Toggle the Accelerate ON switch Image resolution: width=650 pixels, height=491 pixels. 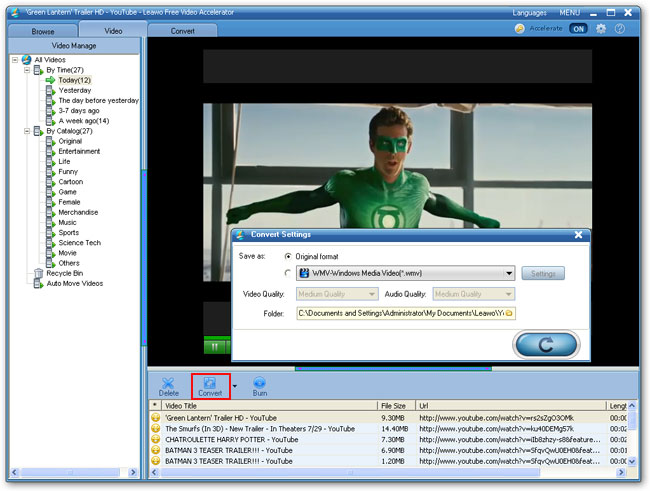coord(578,29)
